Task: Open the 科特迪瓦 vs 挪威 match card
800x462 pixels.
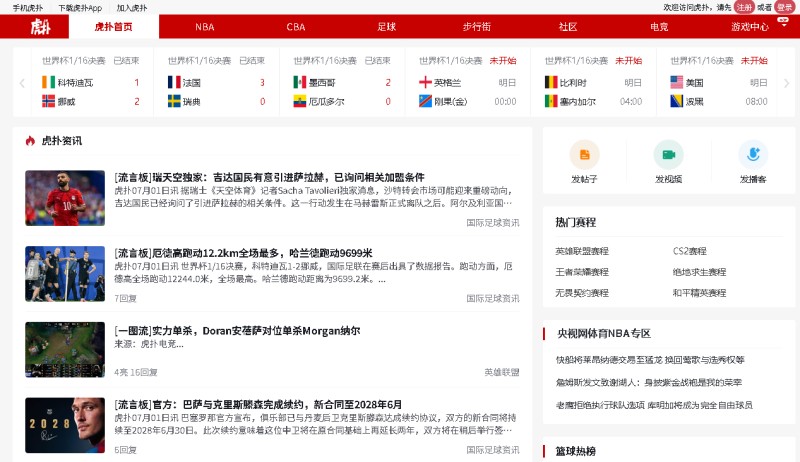Action: click(x=91, y=82)
